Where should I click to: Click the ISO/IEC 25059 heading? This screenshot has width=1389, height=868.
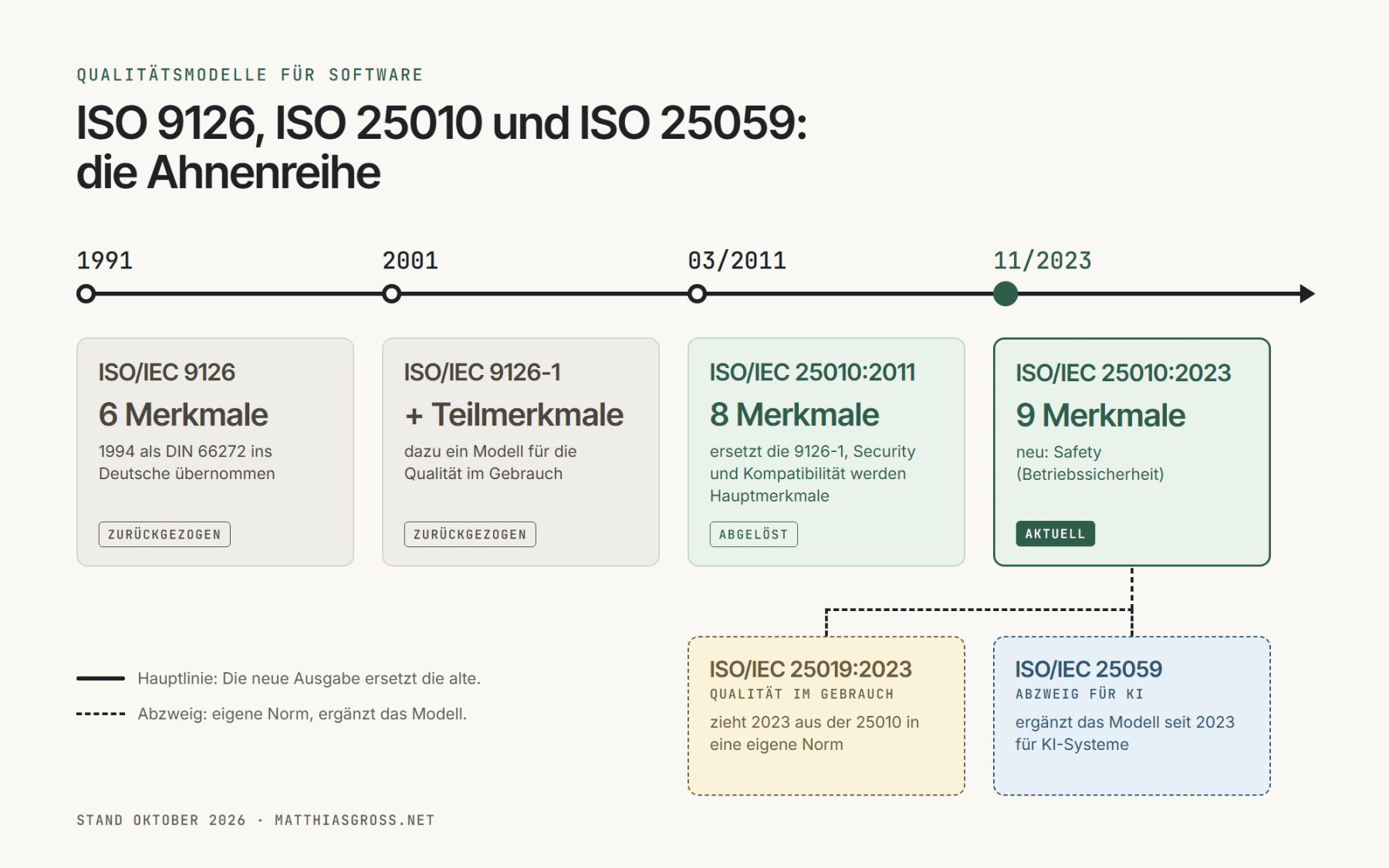pos(1088,669)
